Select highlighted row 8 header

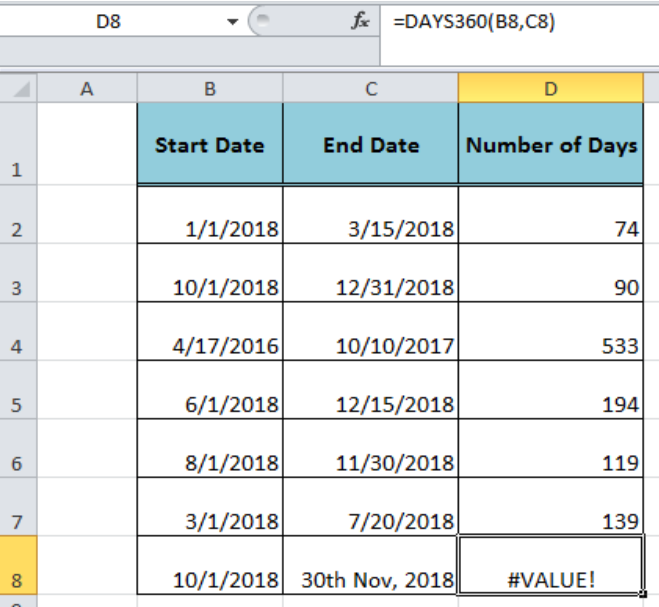[x=18, y=565]
